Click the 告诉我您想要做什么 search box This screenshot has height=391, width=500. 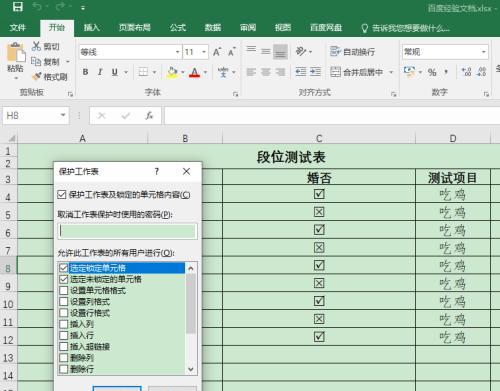[406, 28]
